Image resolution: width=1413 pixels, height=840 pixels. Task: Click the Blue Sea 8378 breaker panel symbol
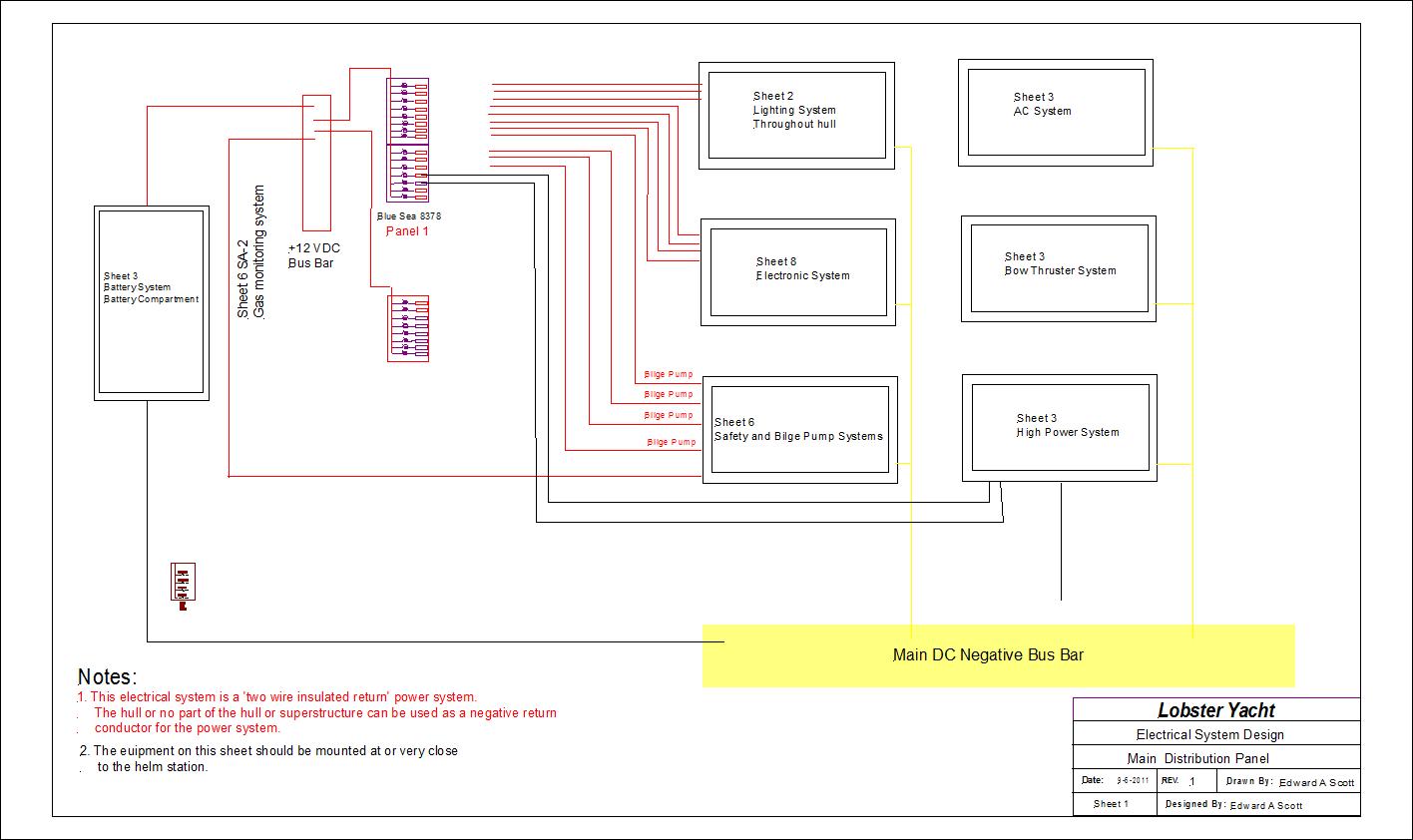click(x=407, y=141)
